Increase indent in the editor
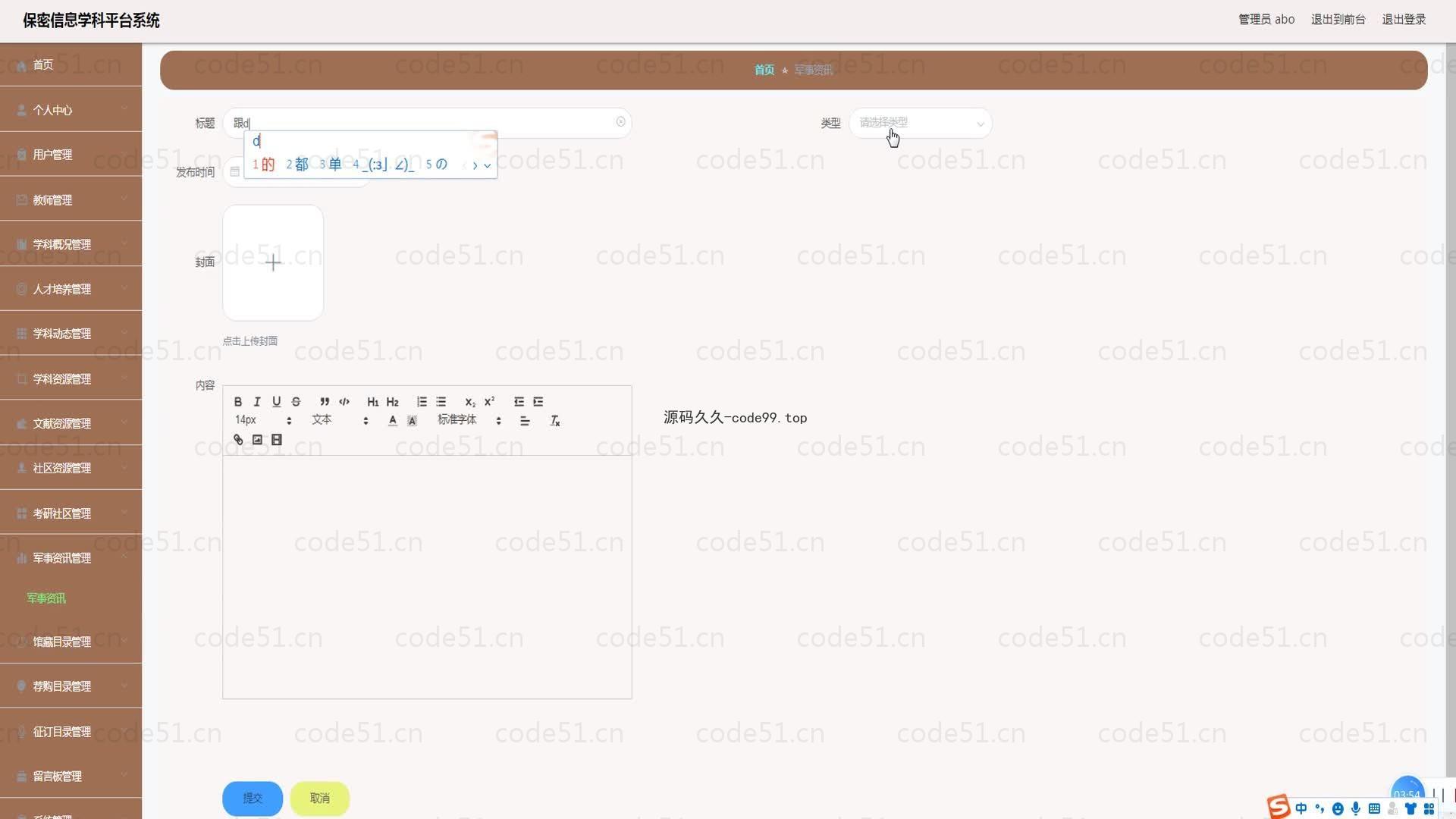1456x819 pixels. (x=538, y=402)
